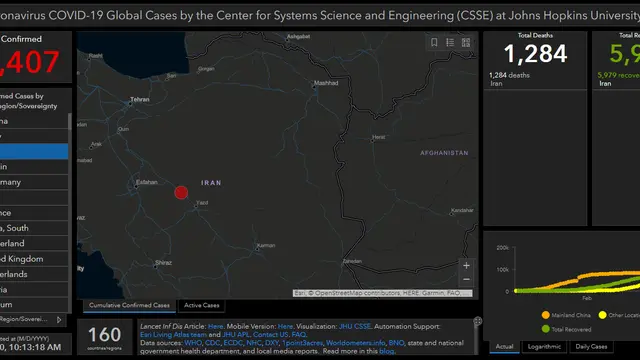The height and width of the screenshot is (360, 640).
Task: Open the Worldometers.info link
Action: [x=356, y=343]
